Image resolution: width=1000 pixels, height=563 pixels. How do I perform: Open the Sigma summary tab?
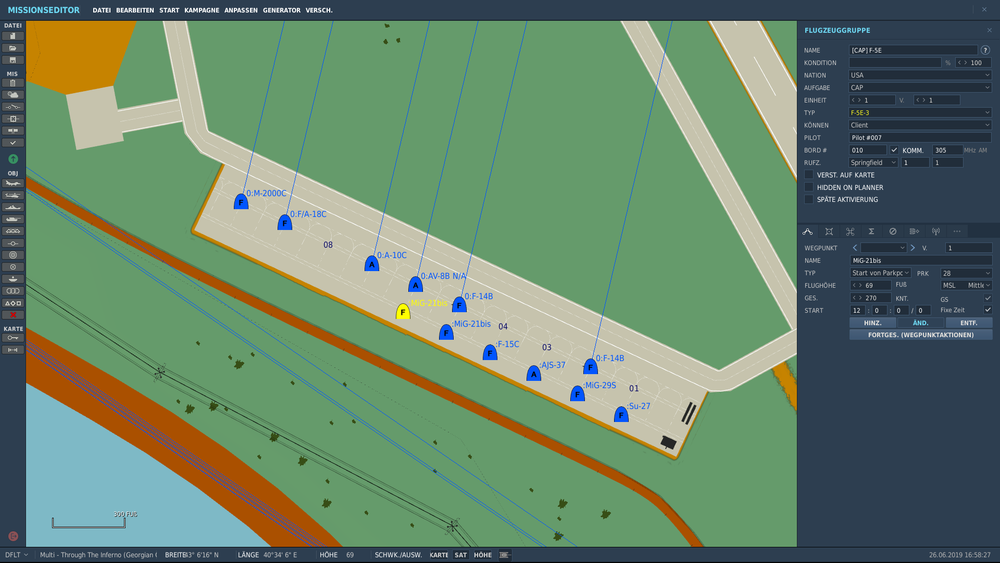click(x=871, y=231)
